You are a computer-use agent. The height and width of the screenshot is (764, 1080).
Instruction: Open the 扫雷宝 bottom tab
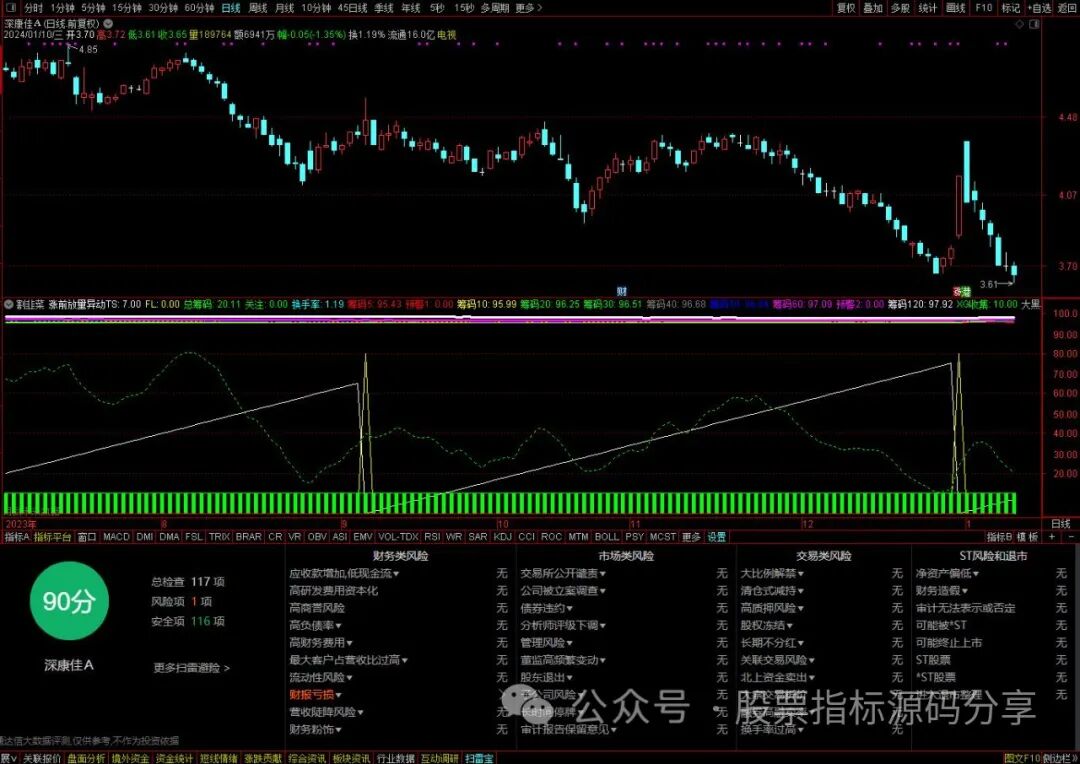click(479, 758)
